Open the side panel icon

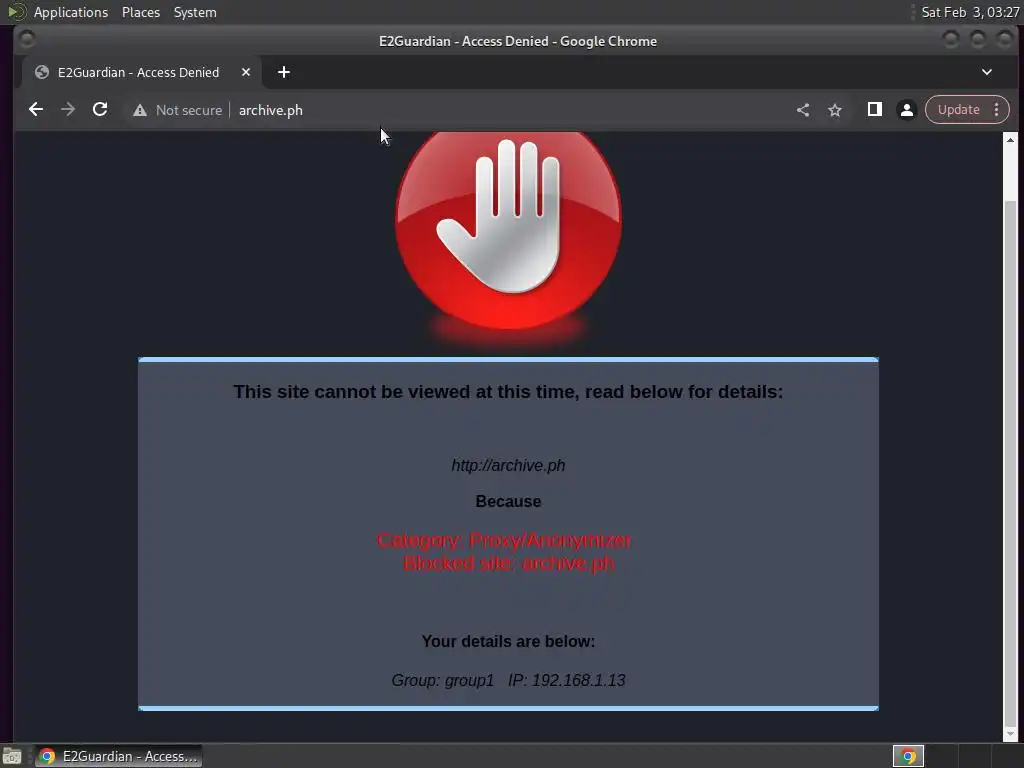pyautogui.click(x=874, y=110)
